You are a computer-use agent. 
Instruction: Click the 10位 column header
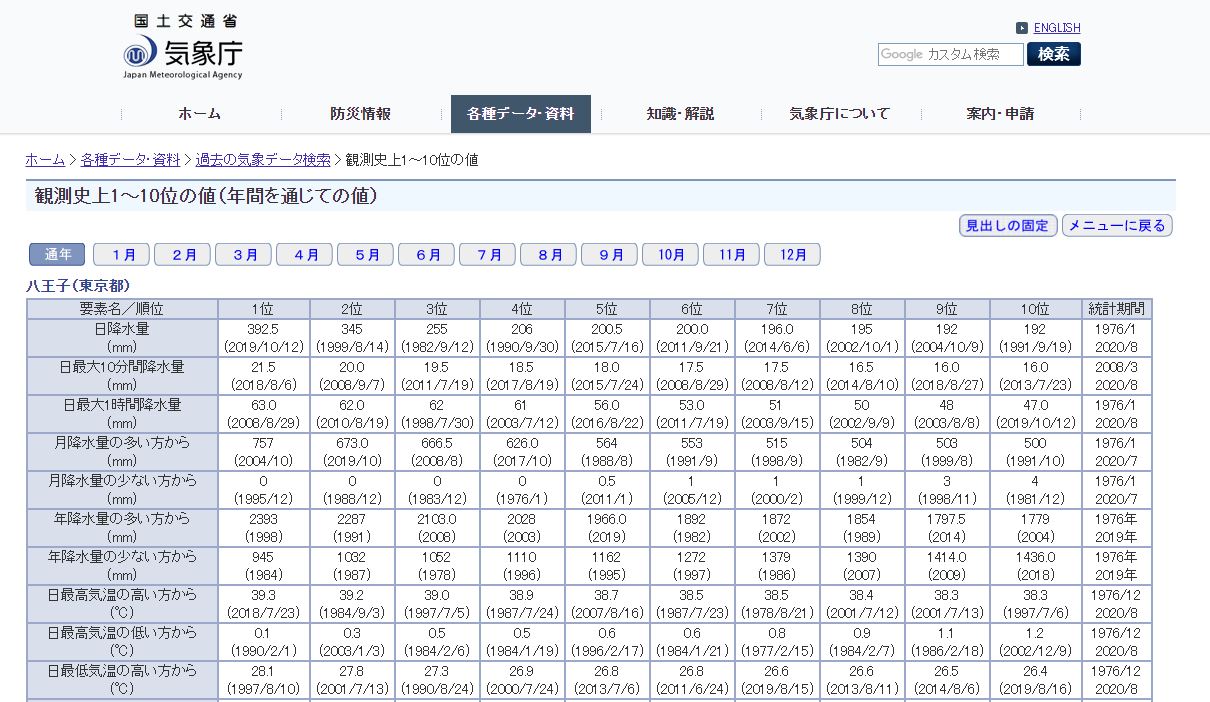[1035, 309]
